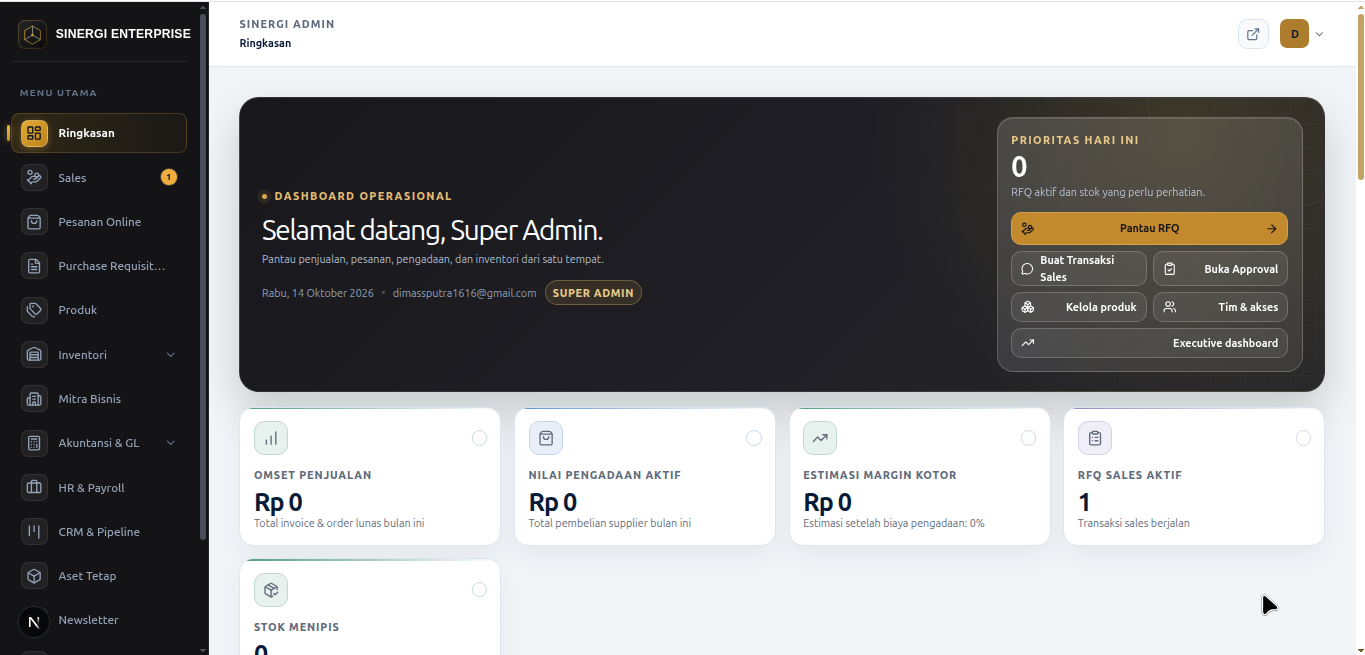Click the Kelola produk button

coord(1079,307)
